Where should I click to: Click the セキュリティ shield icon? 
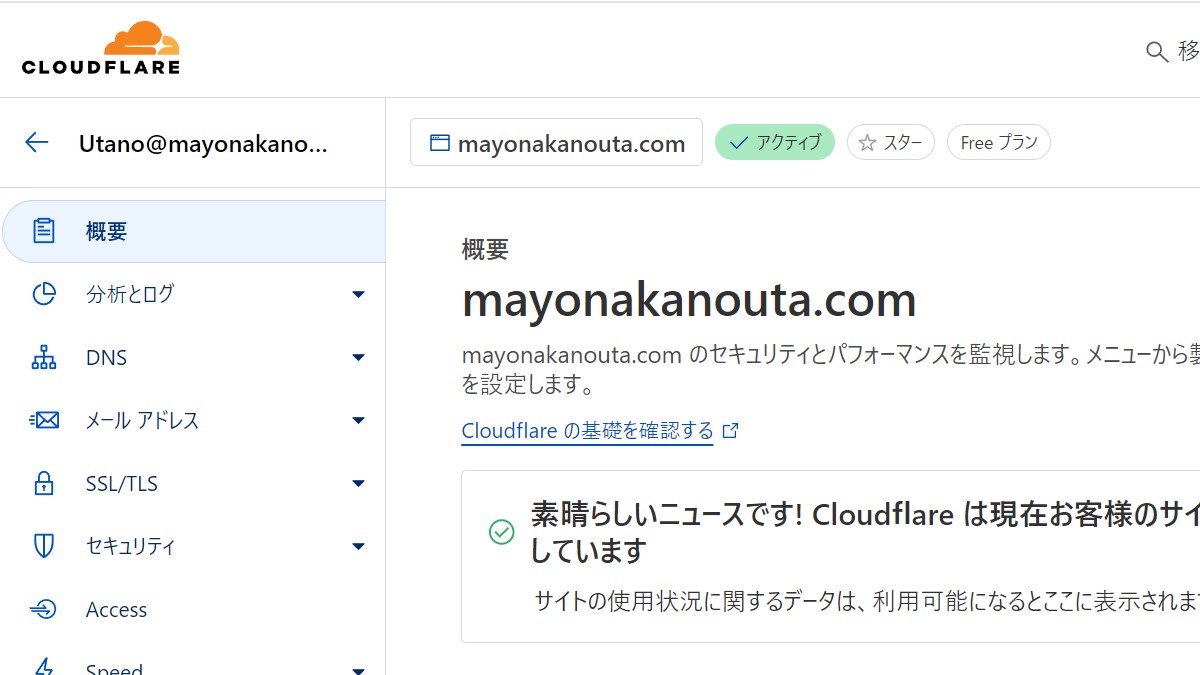pyautogui.click(x=44, y=546)
